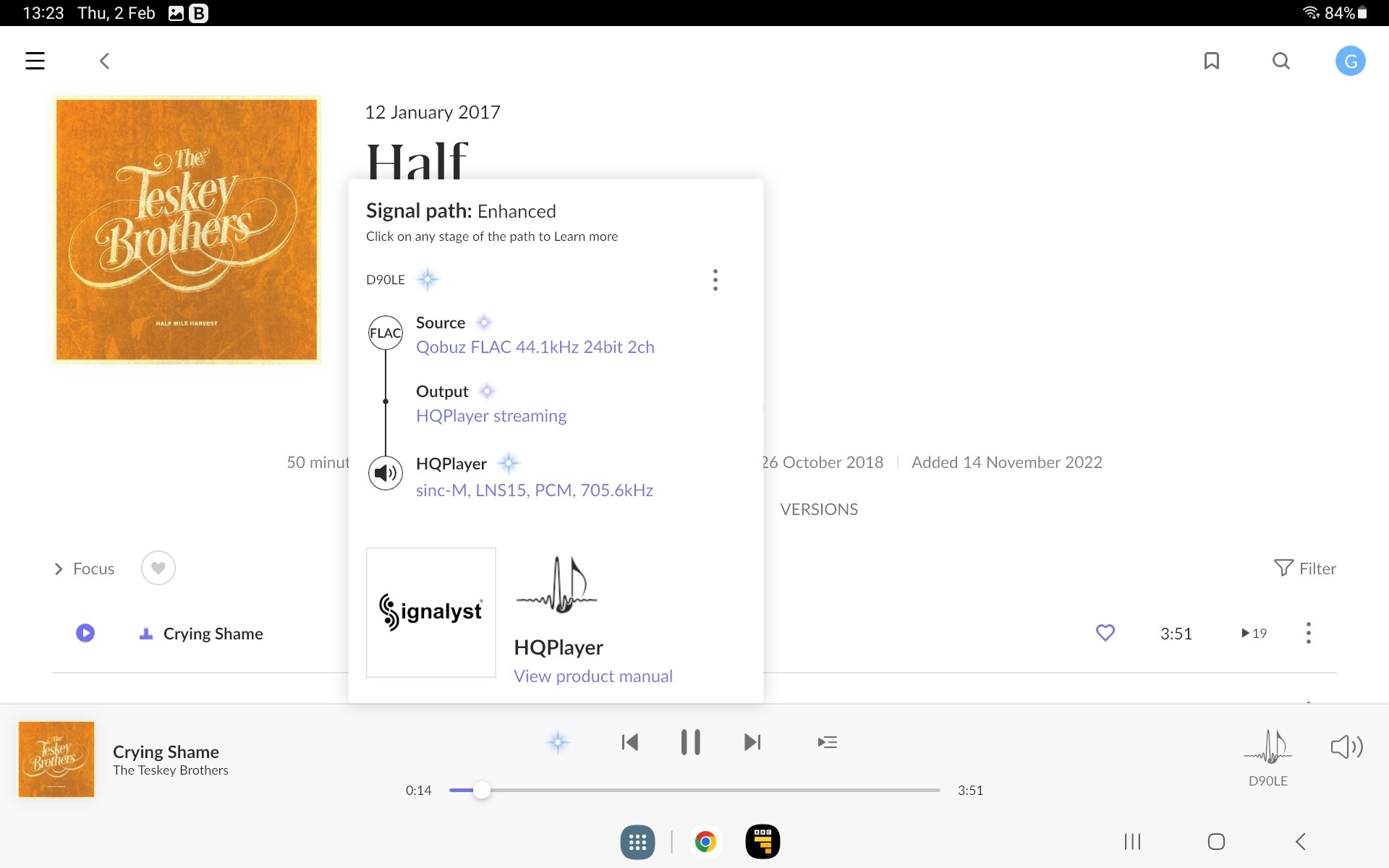Viewport: 1389px width, 868px height.
Task: Switch to the VERSIONS tab
Action: (x=819, y=509)
